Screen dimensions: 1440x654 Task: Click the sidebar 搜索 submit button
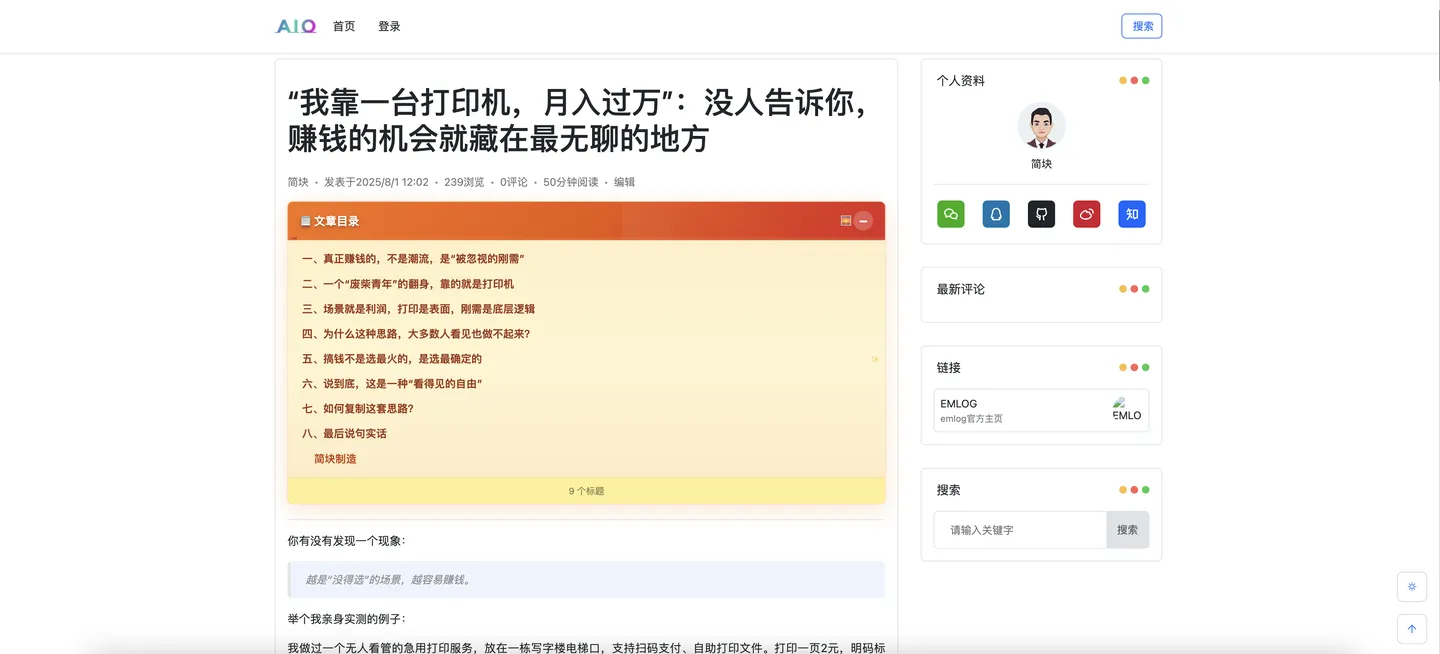[x=1128, y=530]
